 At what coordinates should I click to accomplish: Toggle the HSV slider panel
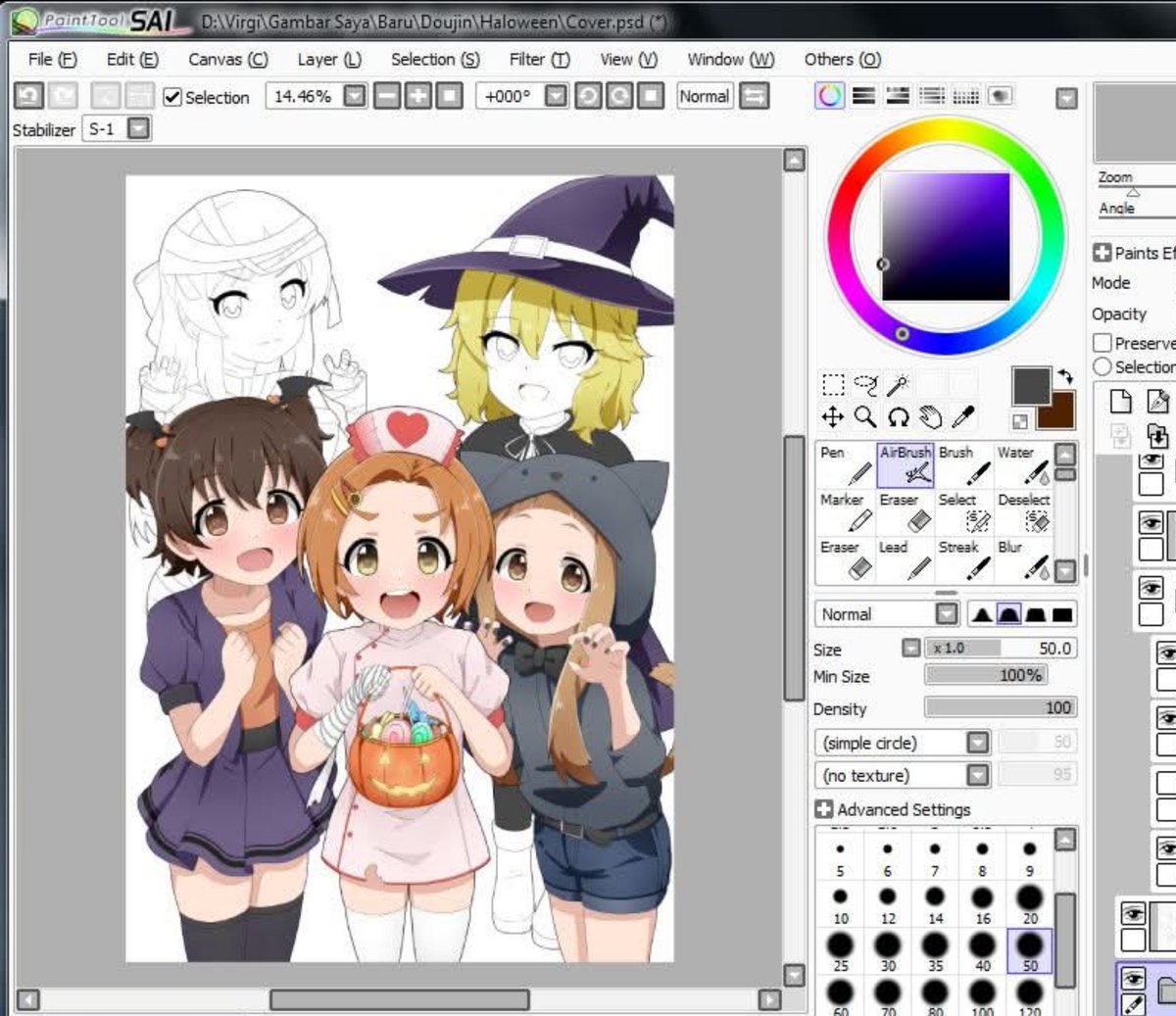(898, 96)
